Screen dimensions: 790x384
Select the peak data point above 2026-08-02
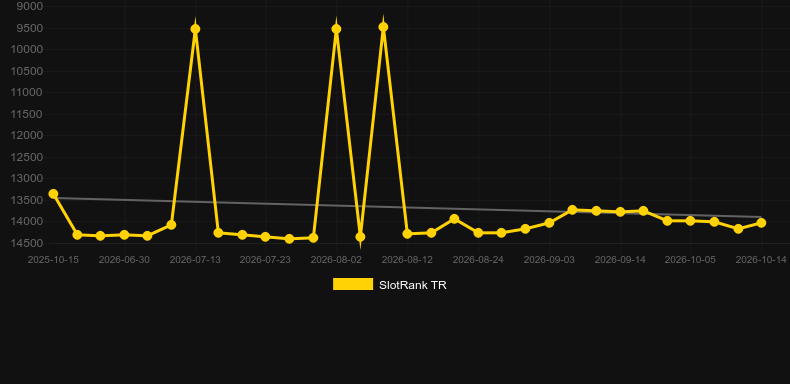tap(336, 29)
